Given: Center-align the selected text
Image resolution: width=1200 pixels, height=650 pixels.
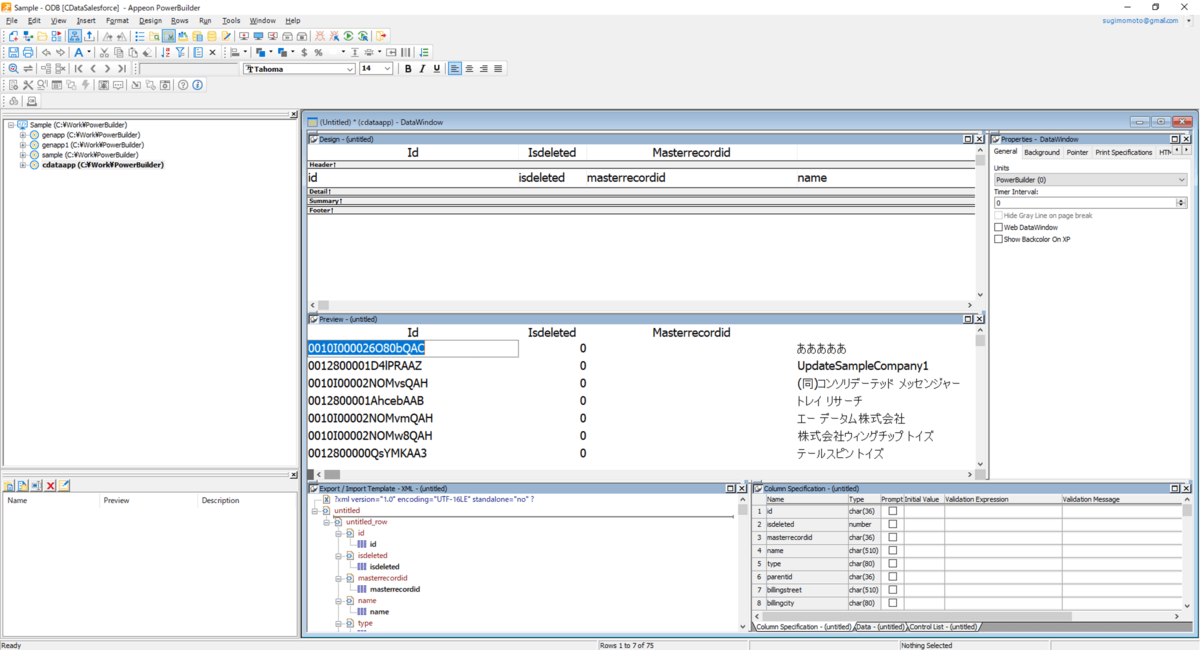Looking at the screenshot, I should point(469,69).
